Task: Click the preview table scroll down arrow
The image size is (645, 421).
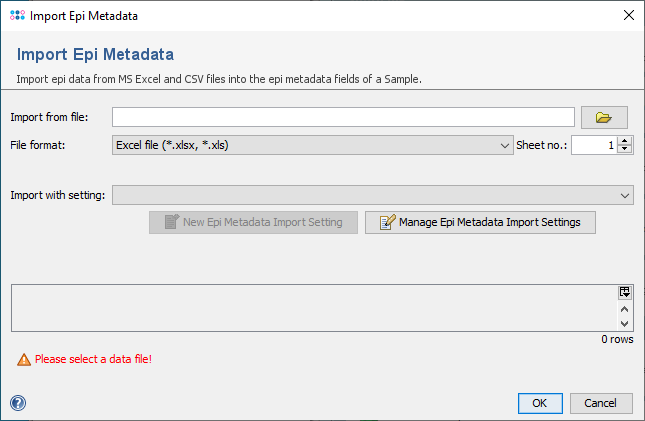Action: coord(625,323)
